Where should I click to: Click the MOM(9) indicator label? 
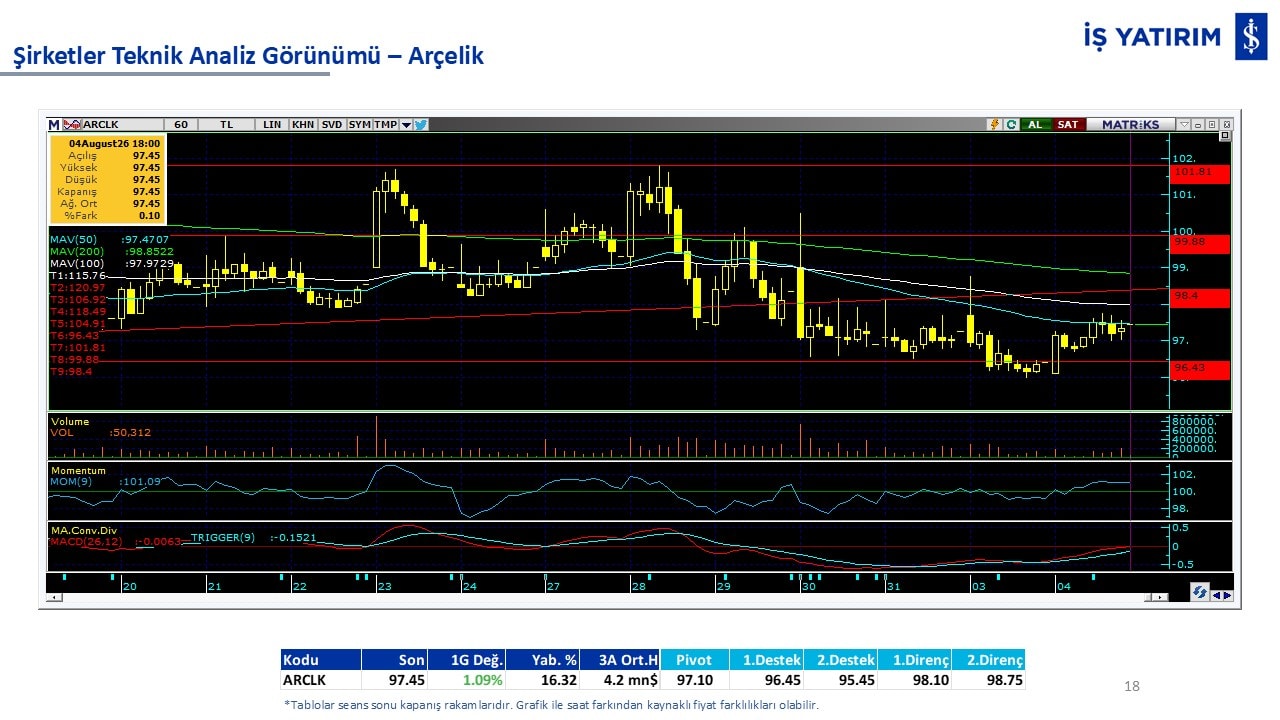69,482
